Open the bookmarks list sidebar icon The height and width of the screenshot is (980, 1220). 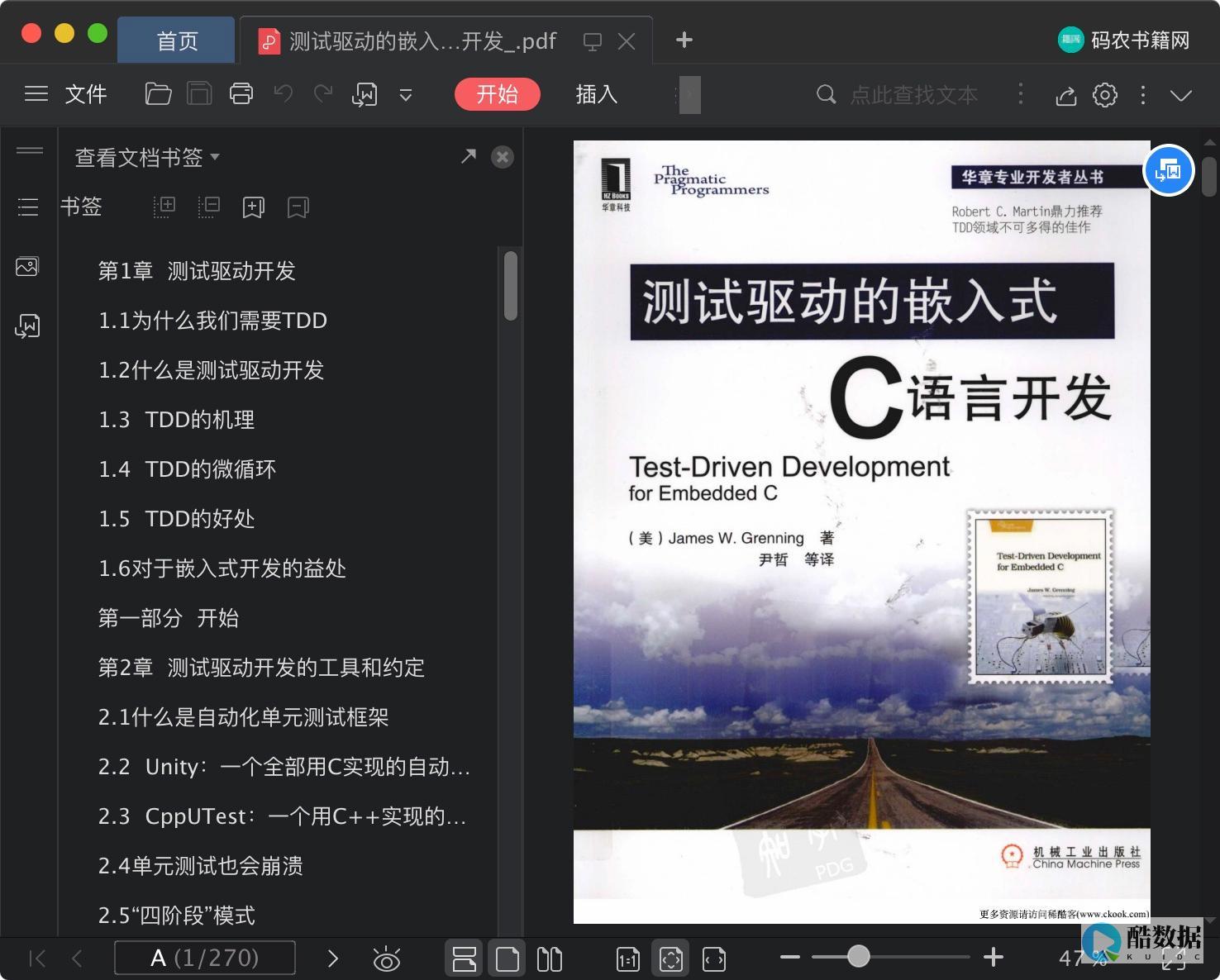(28, 207)
